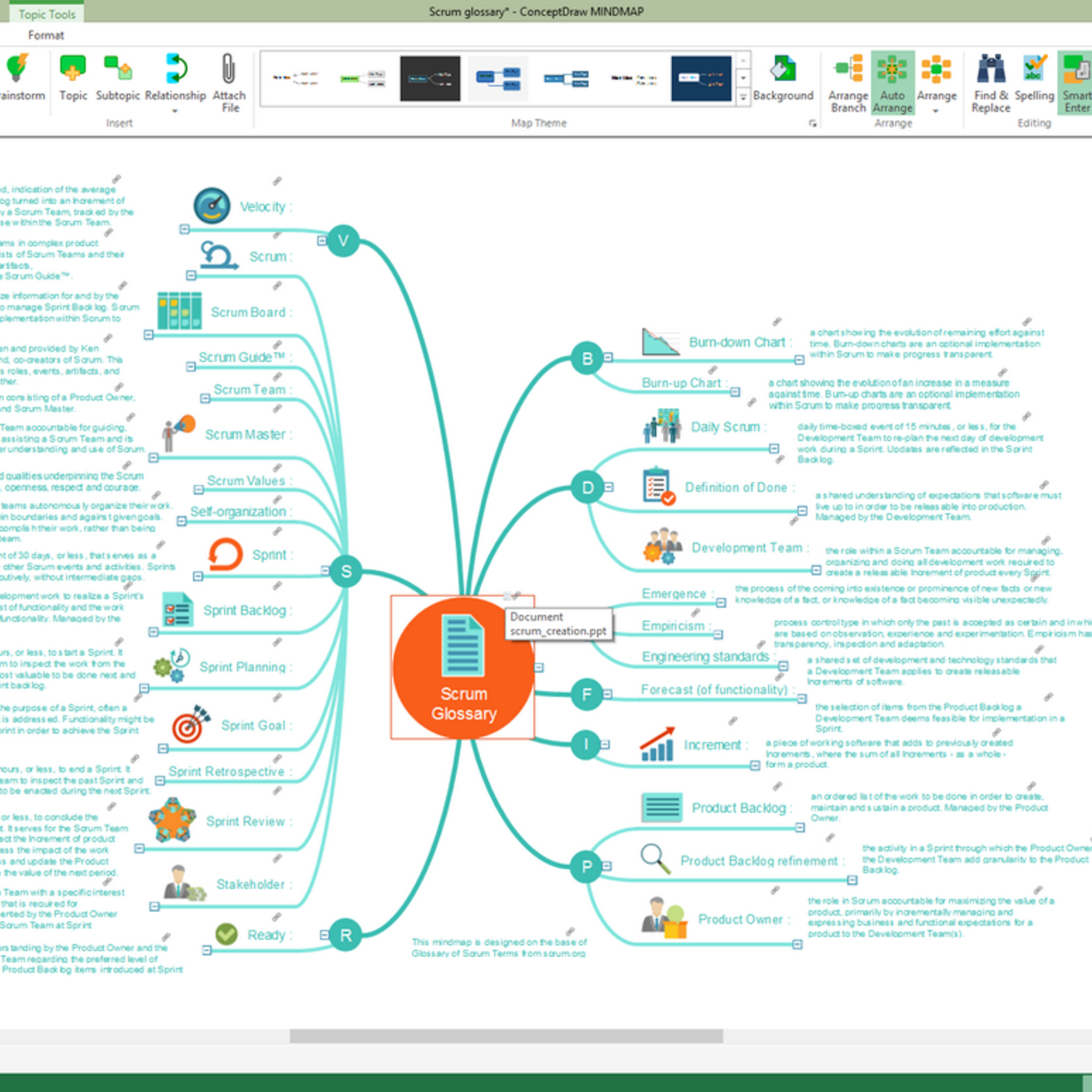Select the Stakeholder person icon
The height and width of the screenshot is (1092, 1092).
pyautogui.click(x=184, y=884)
